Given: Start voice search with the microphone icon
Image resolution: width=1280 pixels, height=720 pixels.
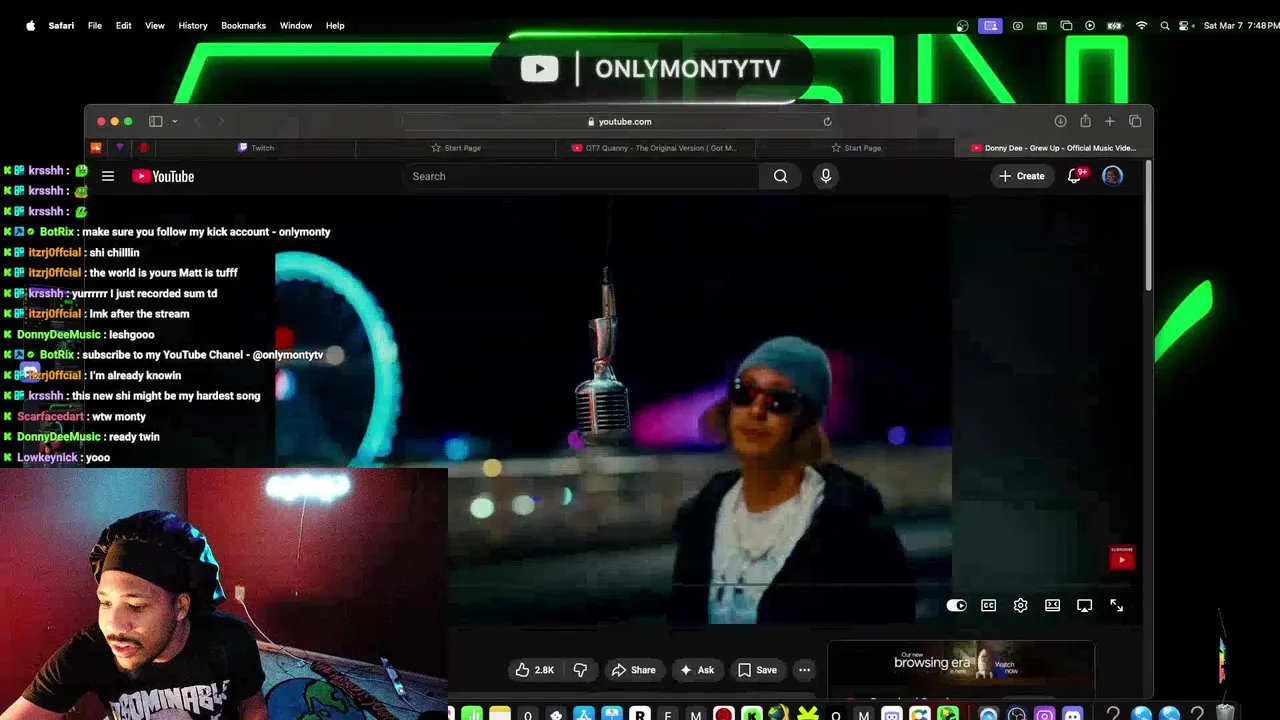Looking at the screenshot, I should pyautogui.click(x=825, y=176).
